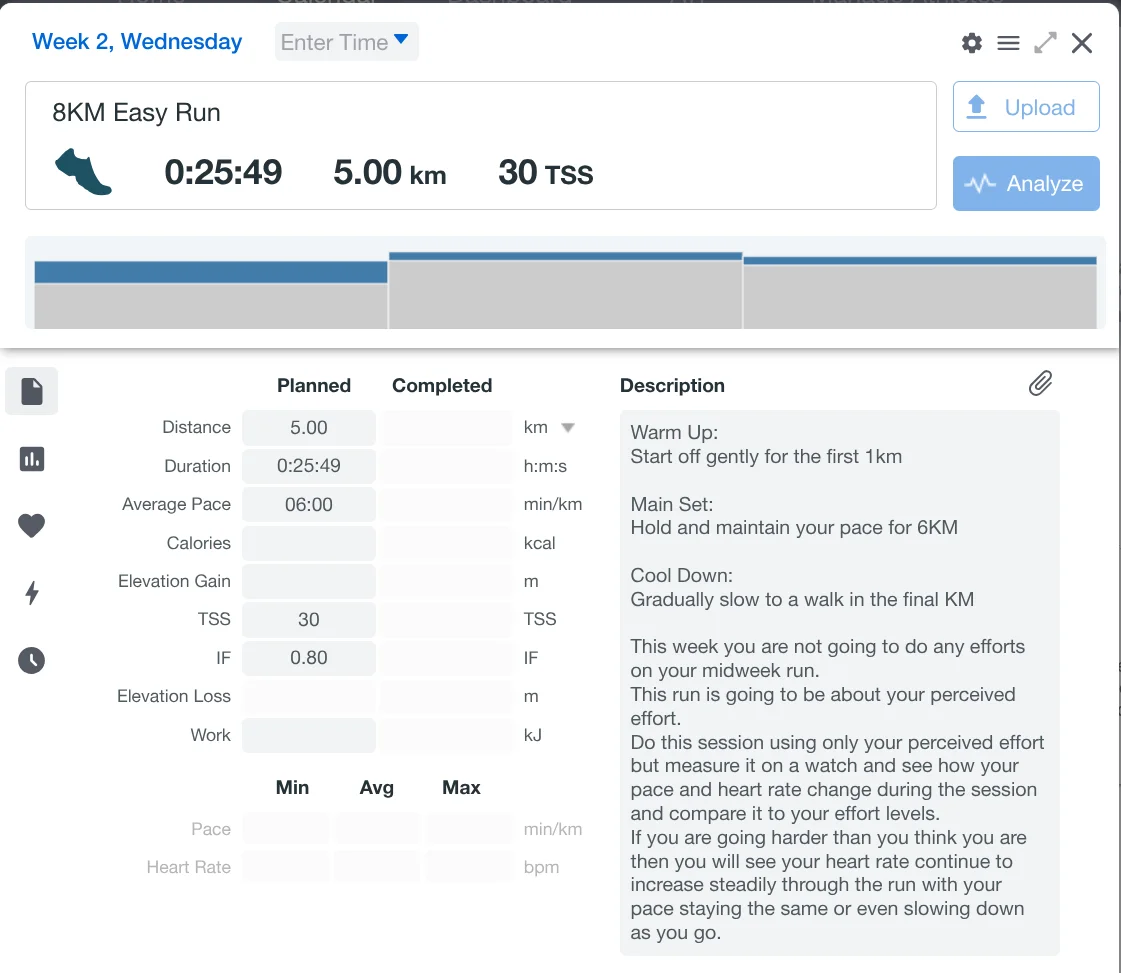Expand the workout window with arrows icon

click(1045, 43)
